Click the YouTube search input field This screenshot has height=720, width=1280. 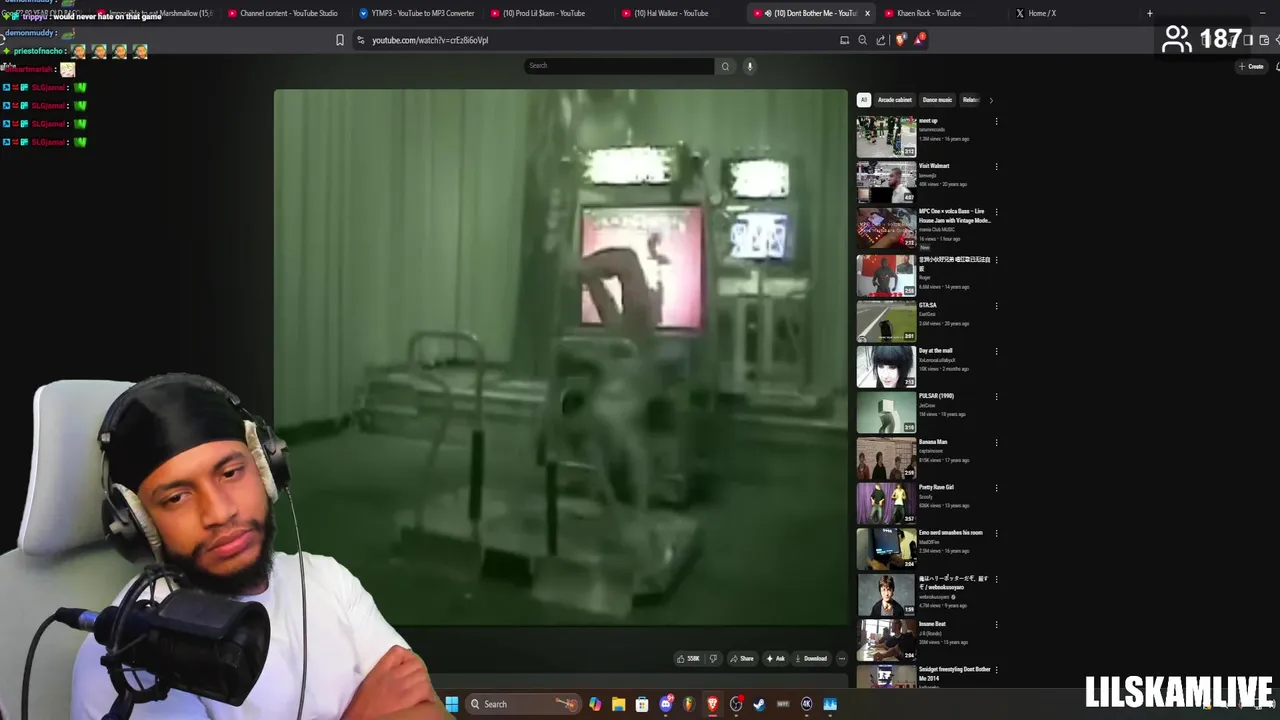(620, 66)
